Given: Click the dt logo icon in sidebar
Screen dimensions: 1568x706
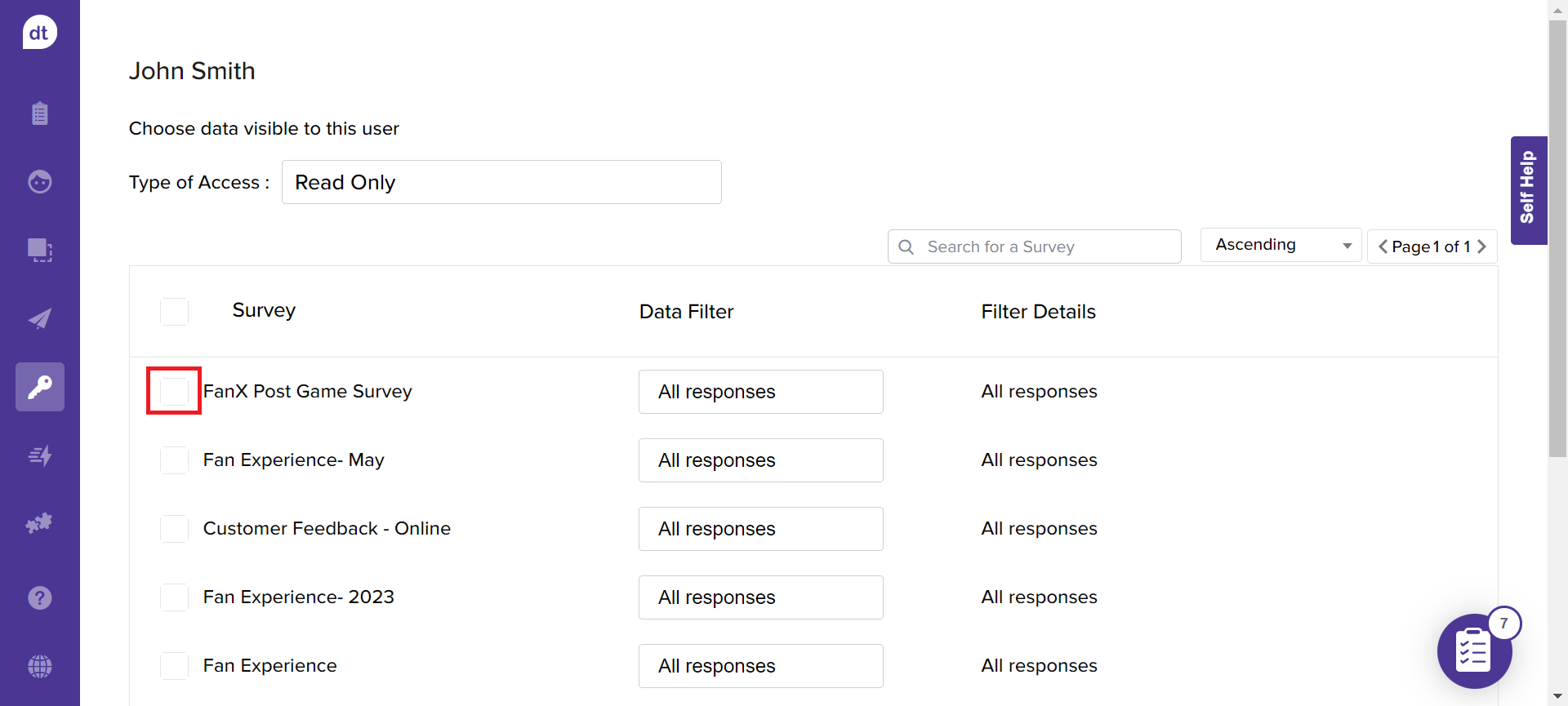Looking at the screenshot, I should tap(39, 33).
